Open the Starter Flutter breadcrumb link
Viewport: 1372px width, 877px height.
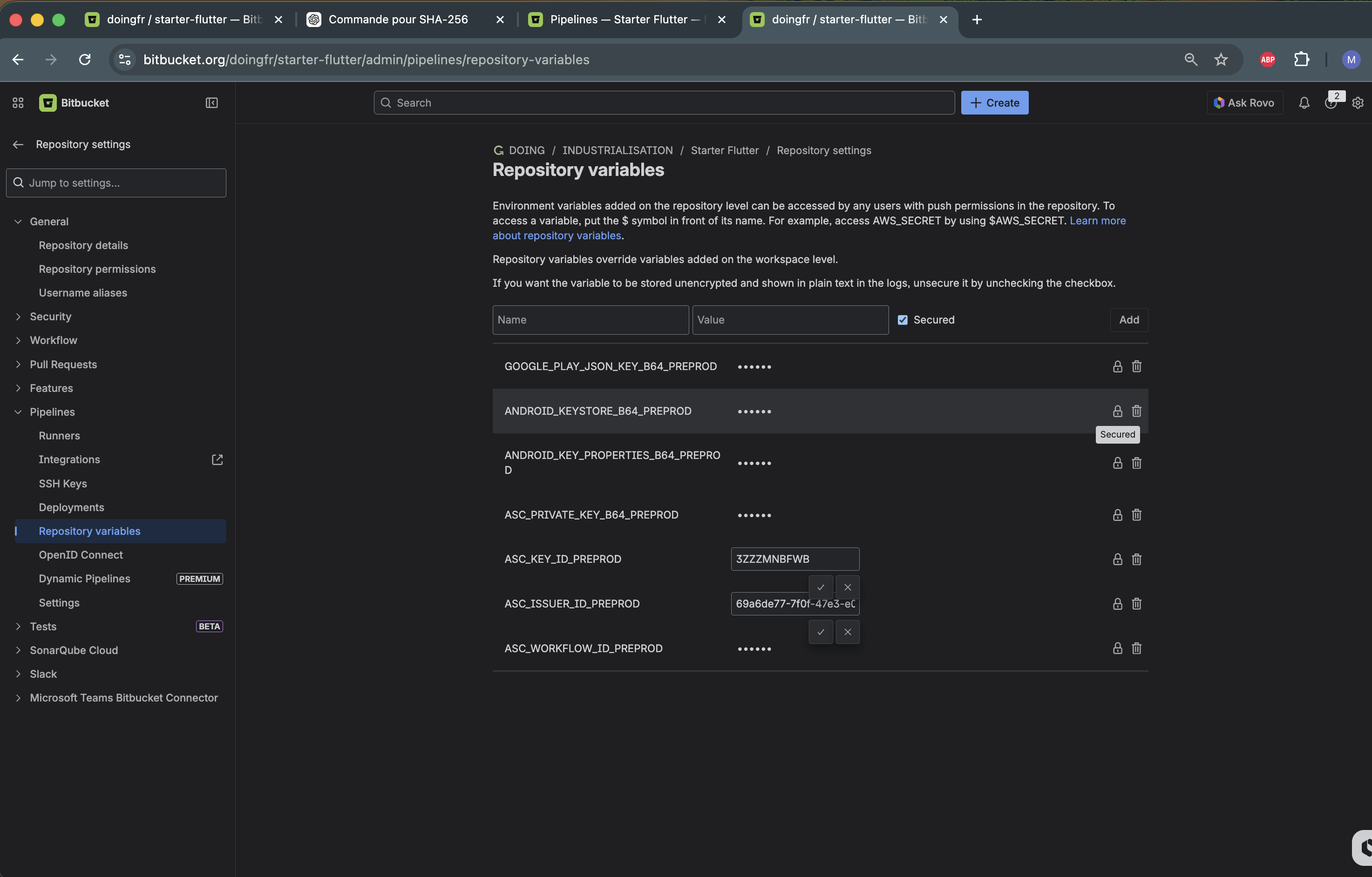tap(725, 150)
